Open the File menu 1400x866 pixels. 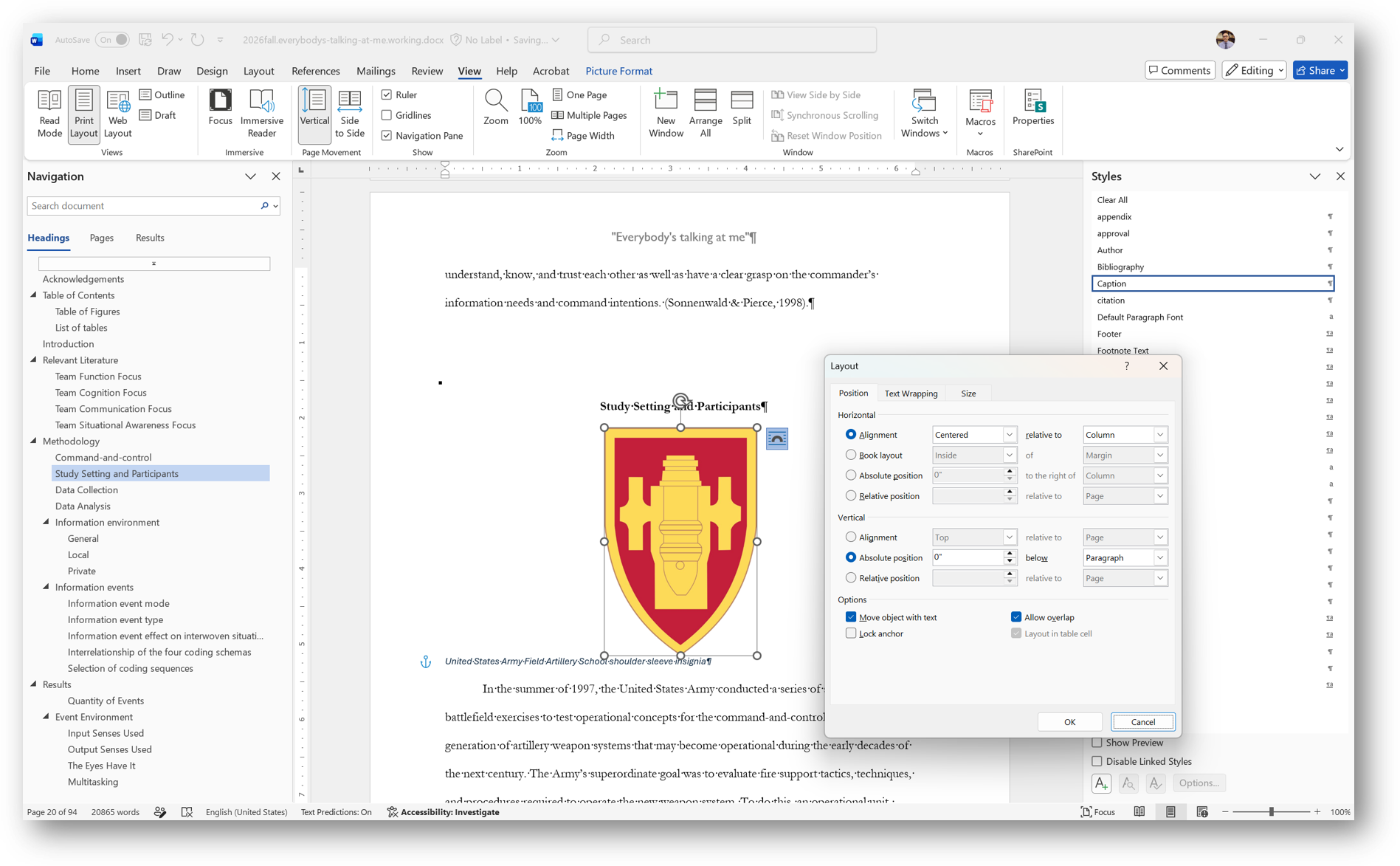(42, 71)
